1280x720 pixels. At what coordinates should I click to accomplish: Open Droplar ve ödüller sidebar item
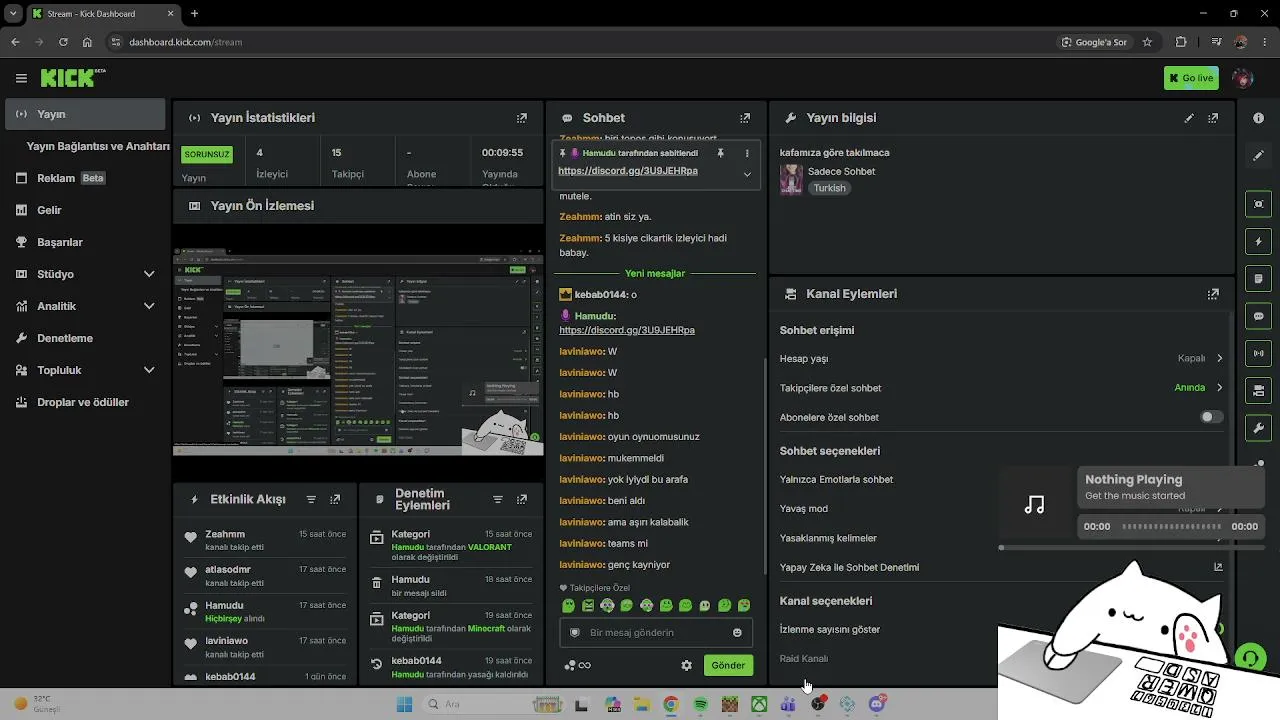83,402
